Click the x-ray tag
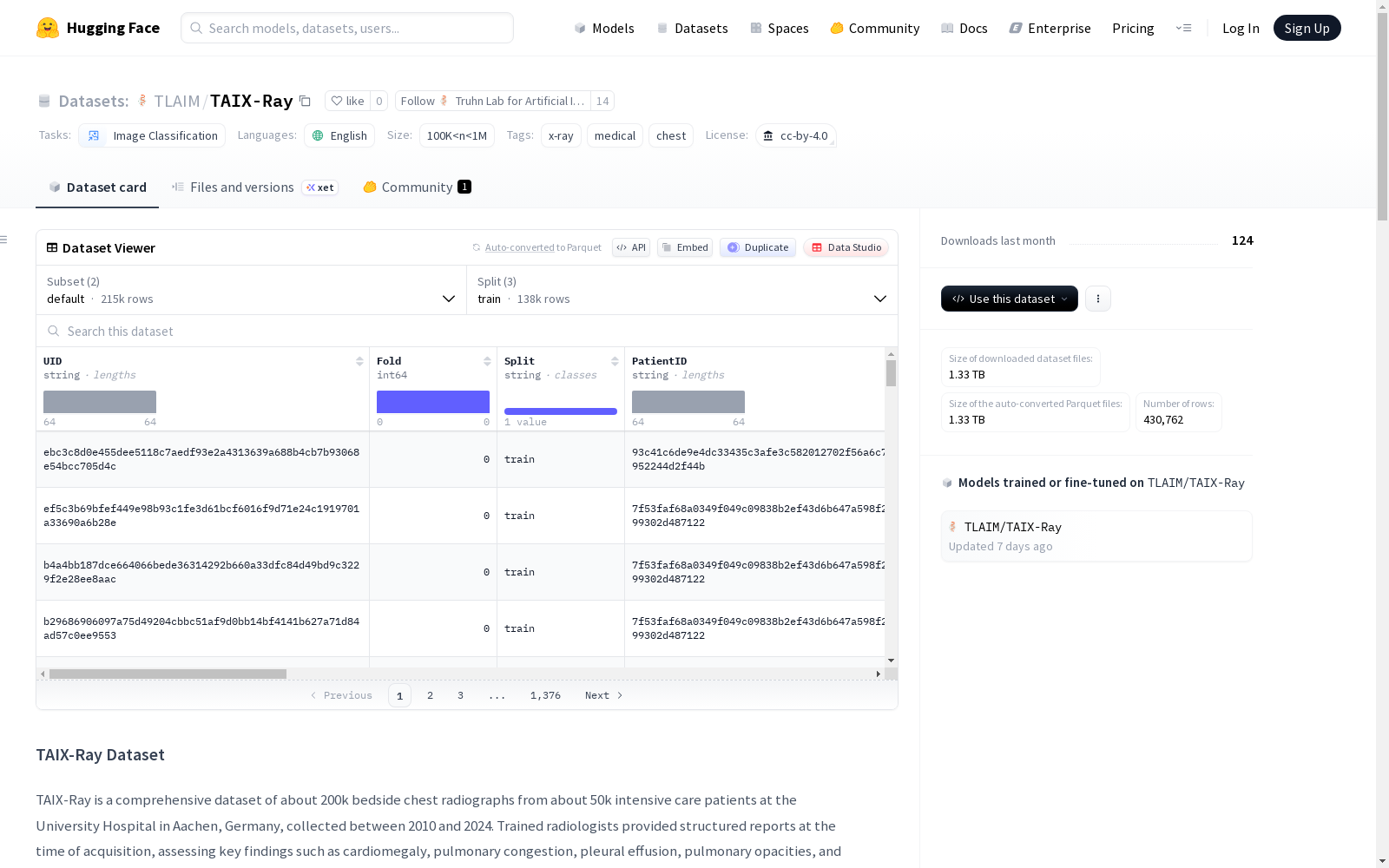The height and width of the screenshot is (868, 1389). click(x=561, y=135)
